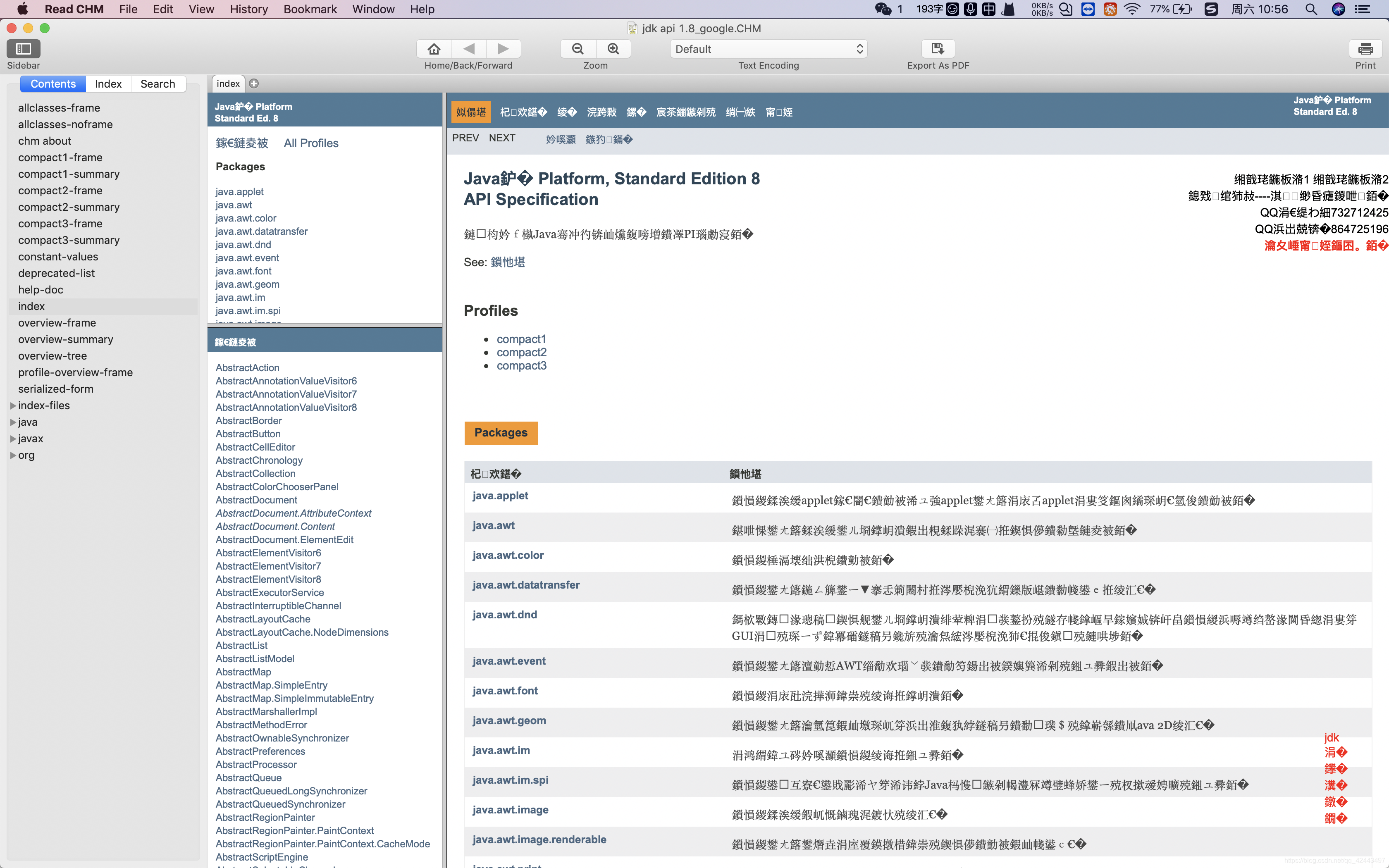Open Notification Center list icon
Viewport: 1389px width, 868px height.
coord(1363,9)
